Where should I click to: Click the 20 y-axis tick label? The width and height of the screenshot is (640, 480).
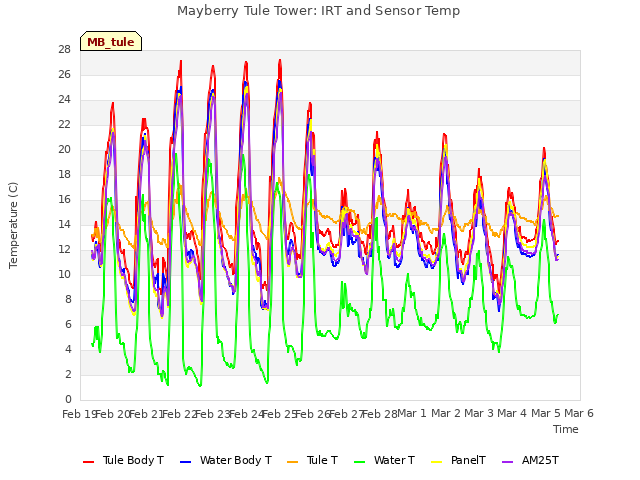tap(64, 149)
